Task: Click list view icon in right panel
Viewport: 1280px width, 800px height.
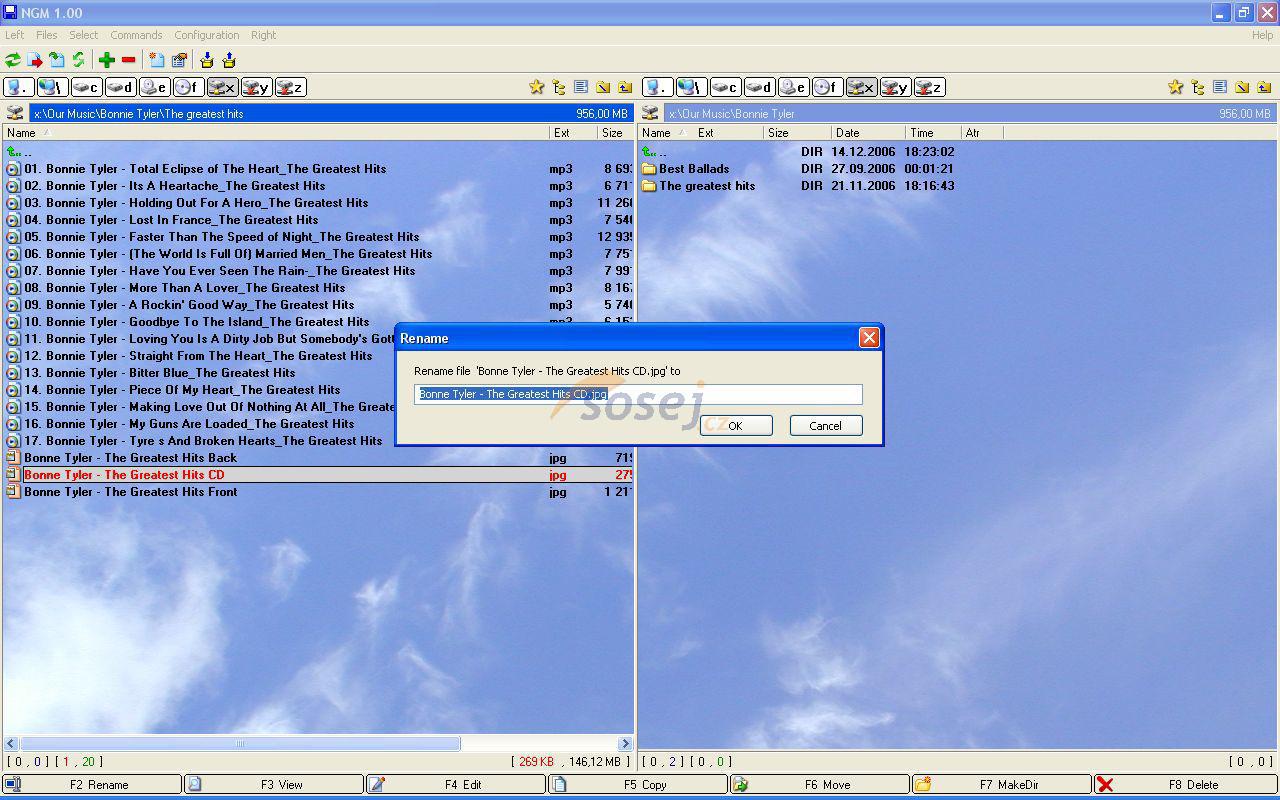Action: tap(1220, 87)
